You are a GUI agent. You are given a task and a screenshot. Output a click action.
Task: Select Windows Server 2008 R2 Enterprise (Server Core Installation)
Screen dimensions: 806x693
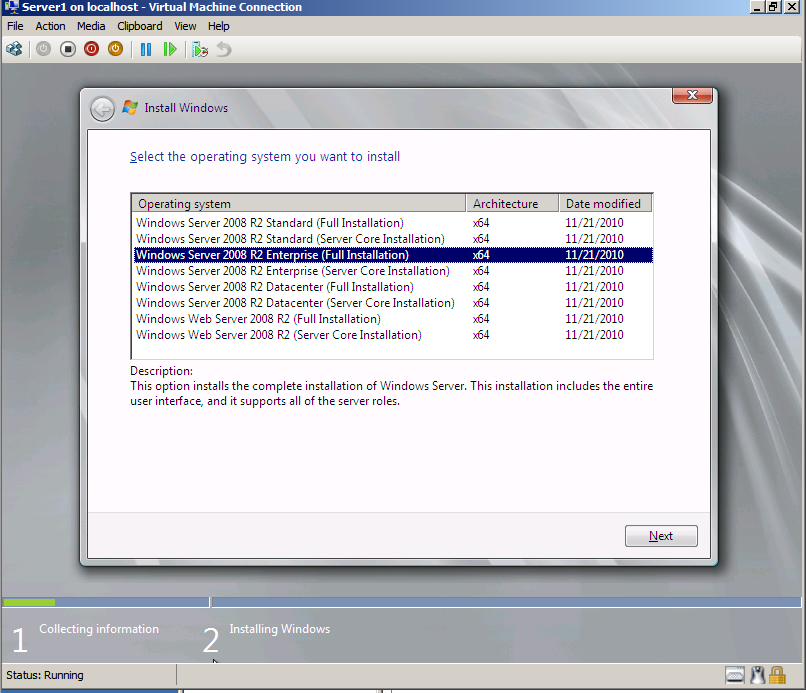pyautogui.click(x=393, y=270)
